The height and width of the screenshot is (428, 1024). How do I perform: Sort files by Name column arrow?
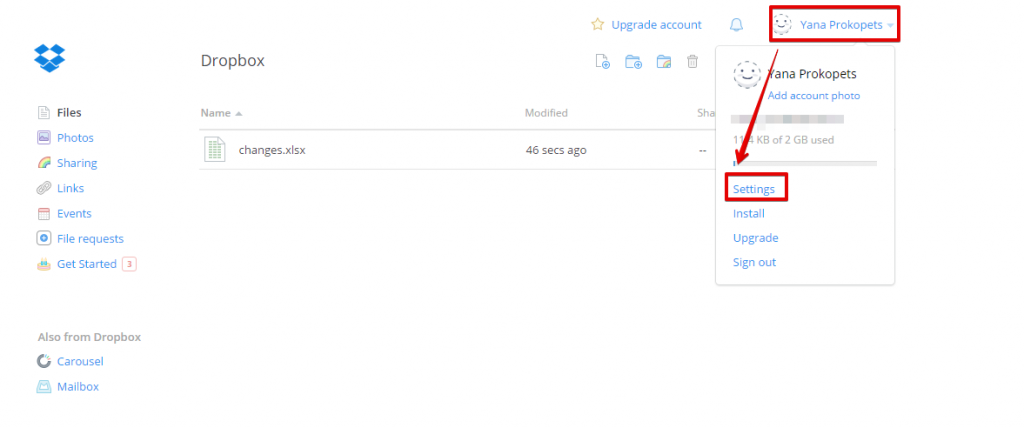click(238, 114)
